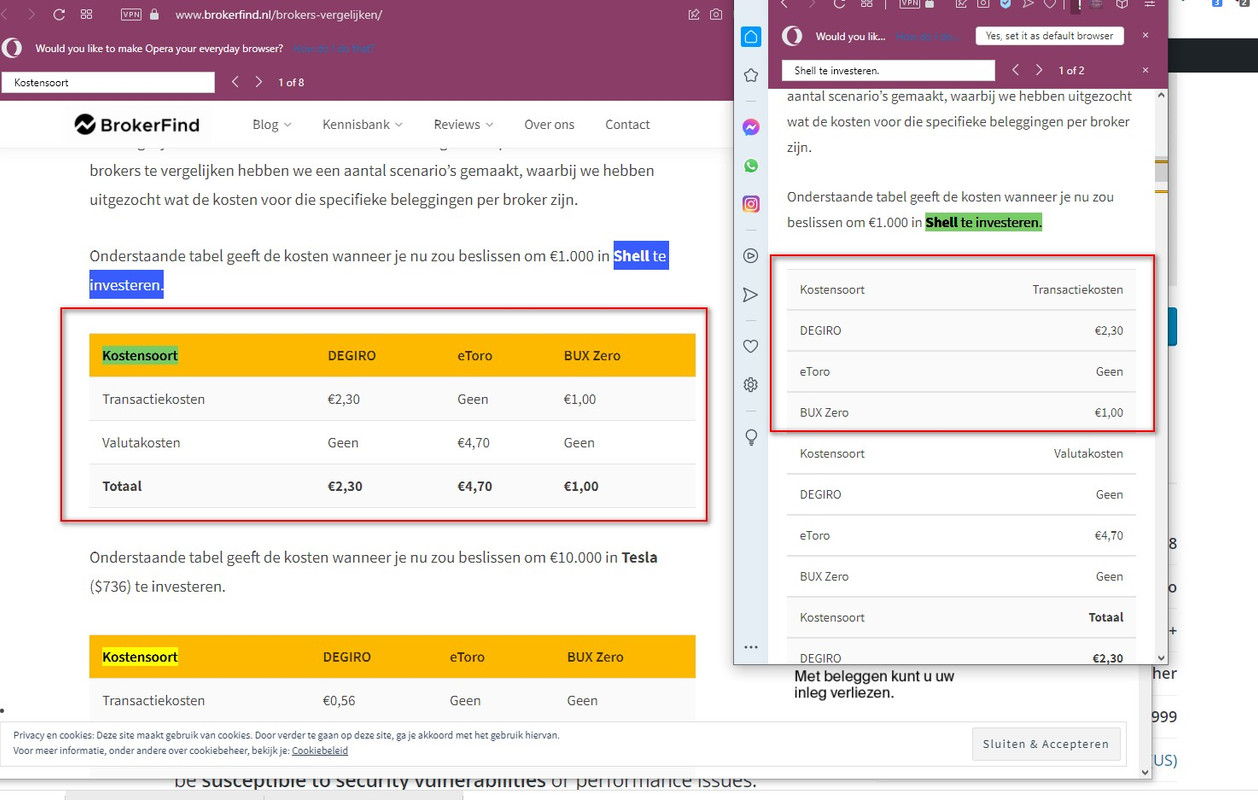Click 'Valutakosten' header in right window
The width and height of the screenshot is (1258, 800).
(1088, 453)
